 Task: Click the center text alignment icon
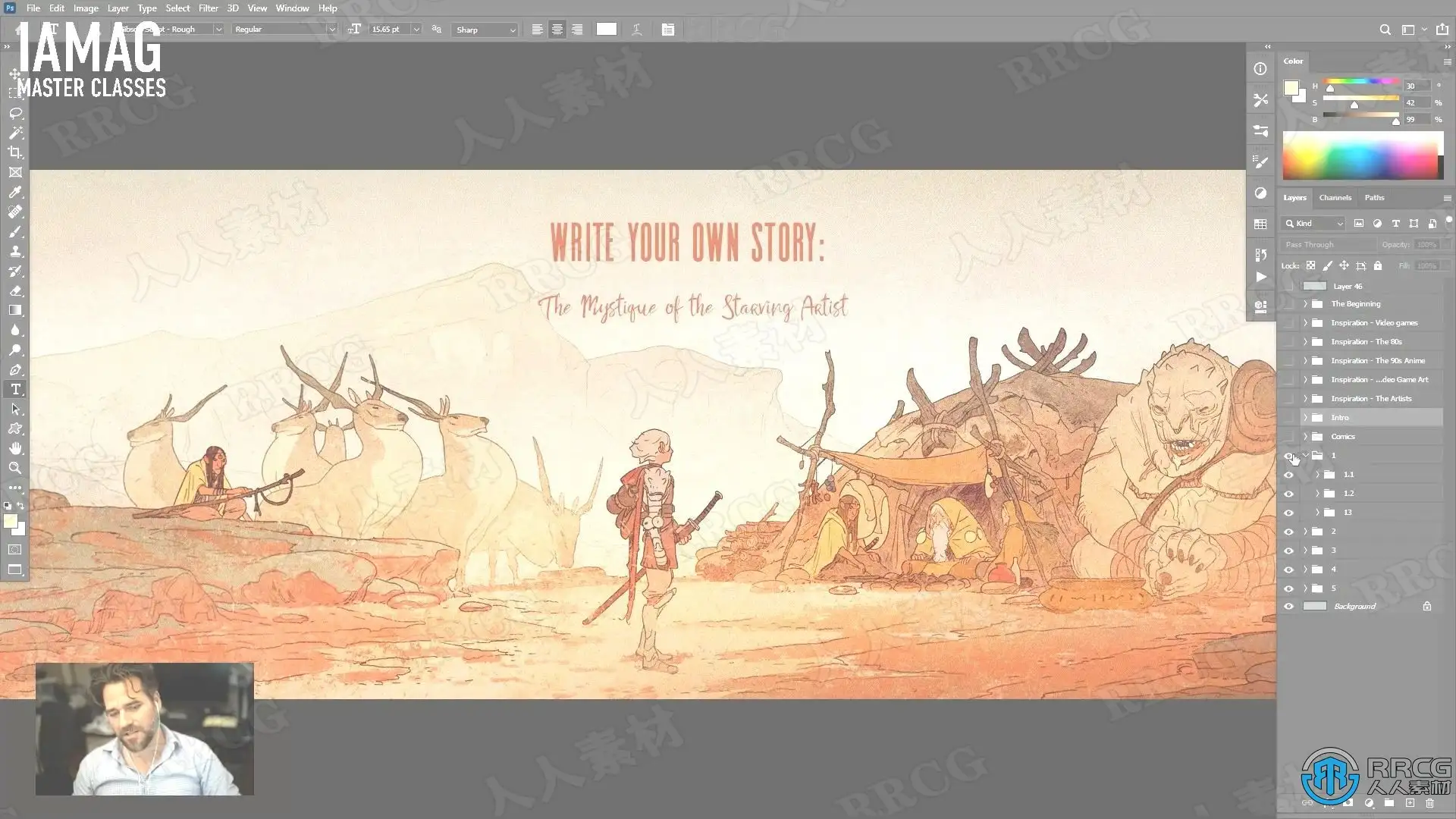[x=557, y=30]
